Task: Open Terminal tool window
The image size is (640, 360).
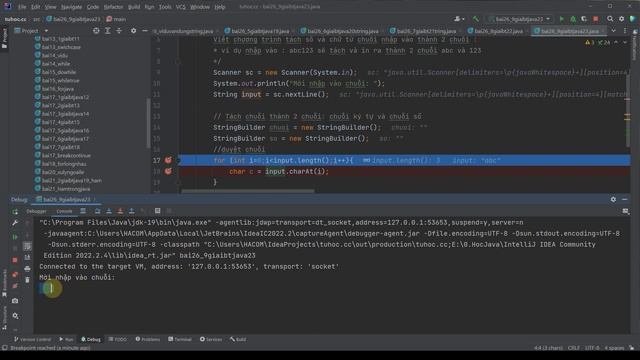Action: pyautogui.click(x=180, y=339)
